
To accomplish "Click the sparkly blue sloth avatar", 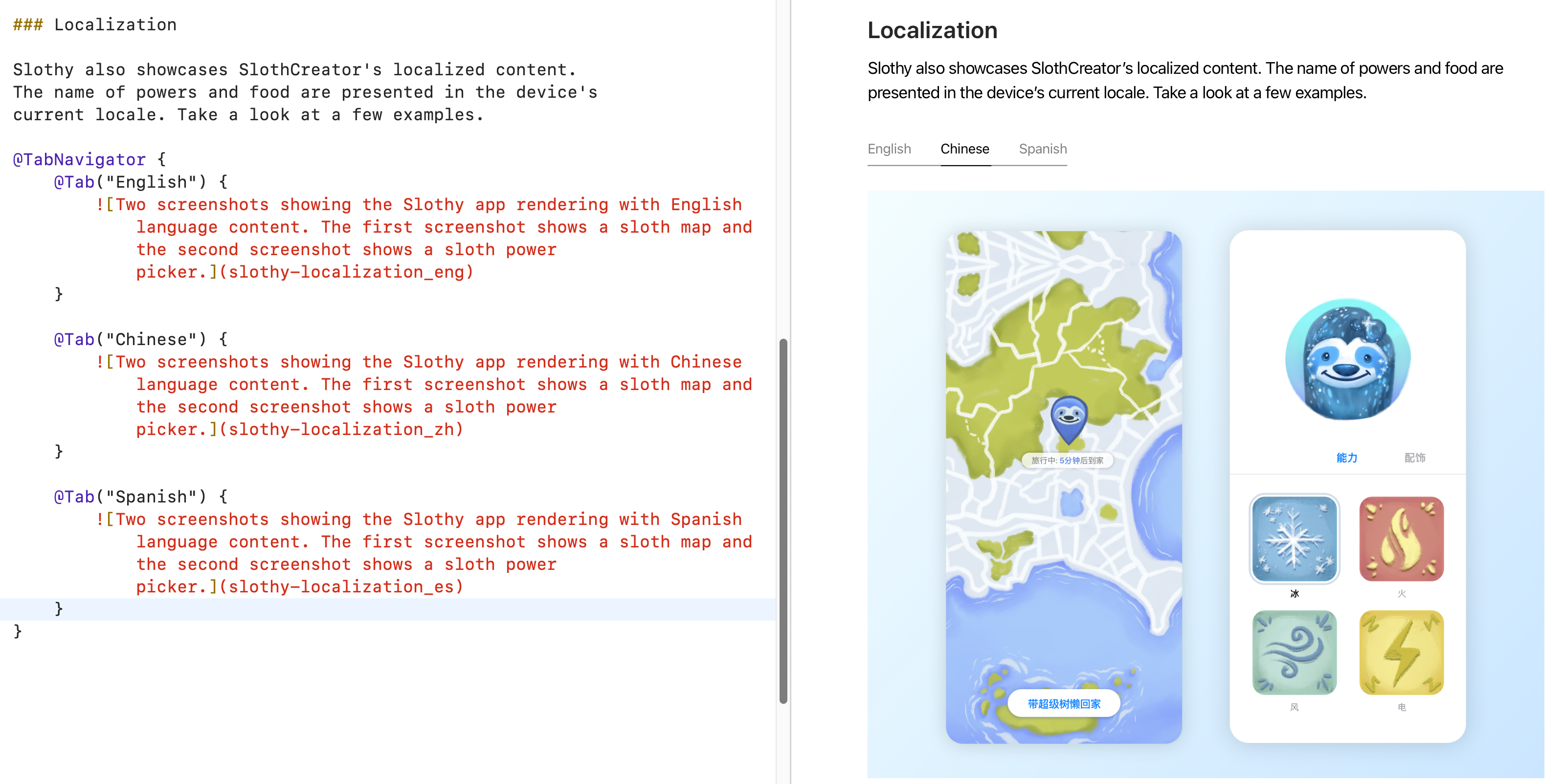I will point(1347,360).
